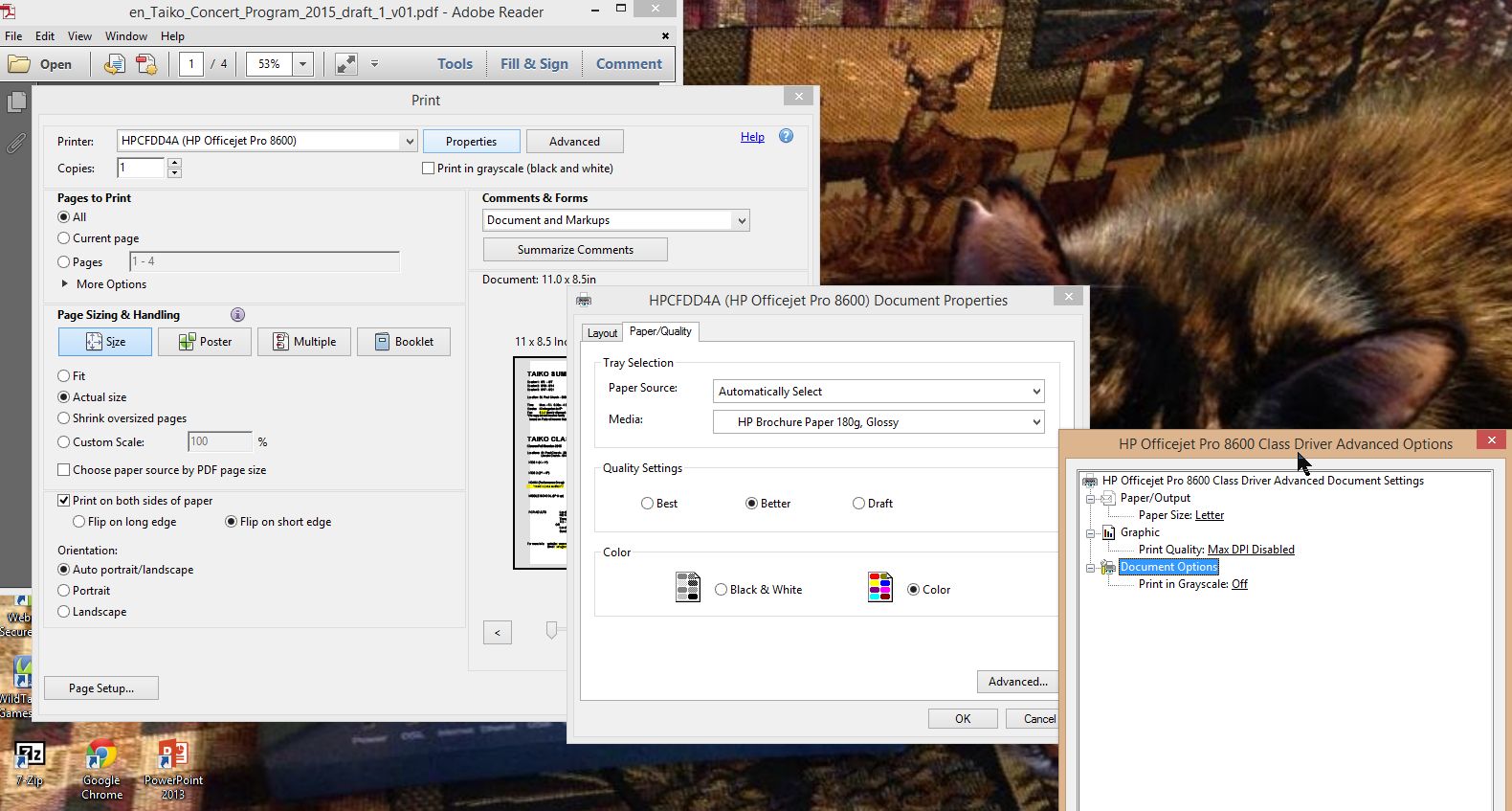
Task: Open the attachments paperclip panel
Action: (x=16, y=144)
